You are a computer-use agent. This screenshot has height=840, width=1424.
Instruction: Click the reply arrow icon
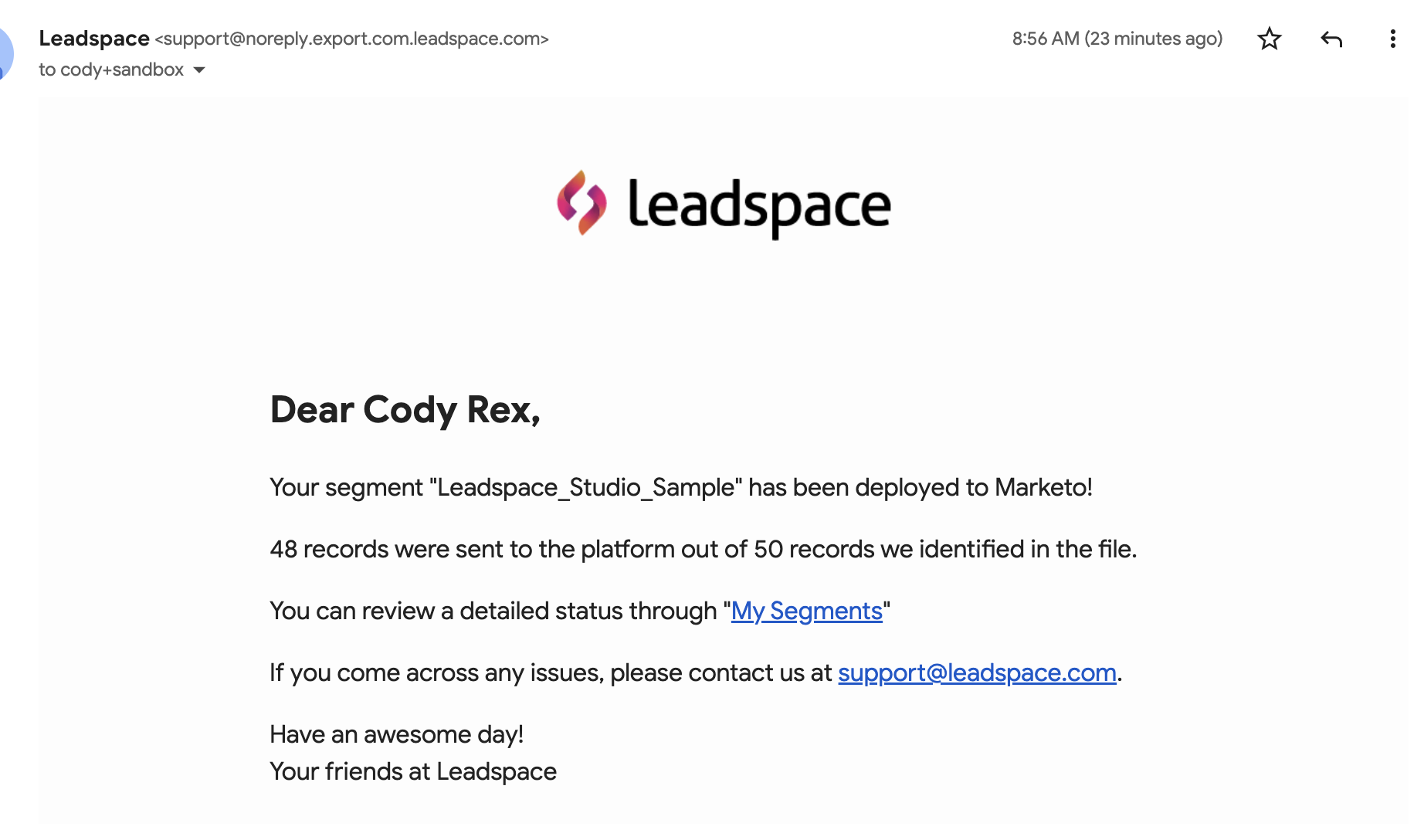pos(1331,39)
